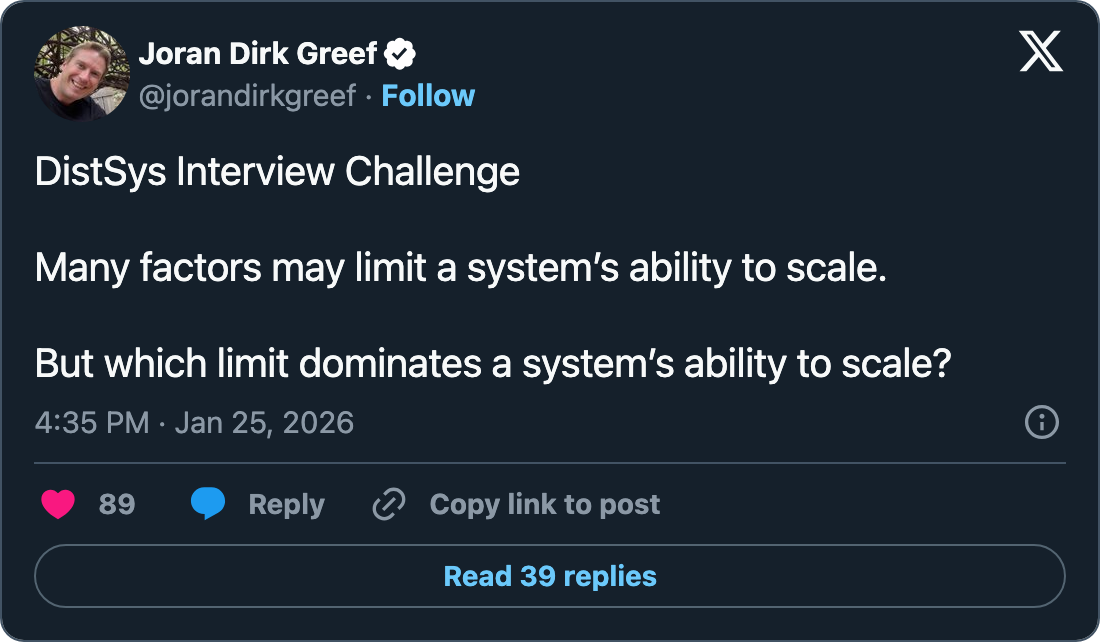Click the "DistSys Interview Challenge" text line
The height and width of the screenshot is (642, 1100).
[277, 172]
